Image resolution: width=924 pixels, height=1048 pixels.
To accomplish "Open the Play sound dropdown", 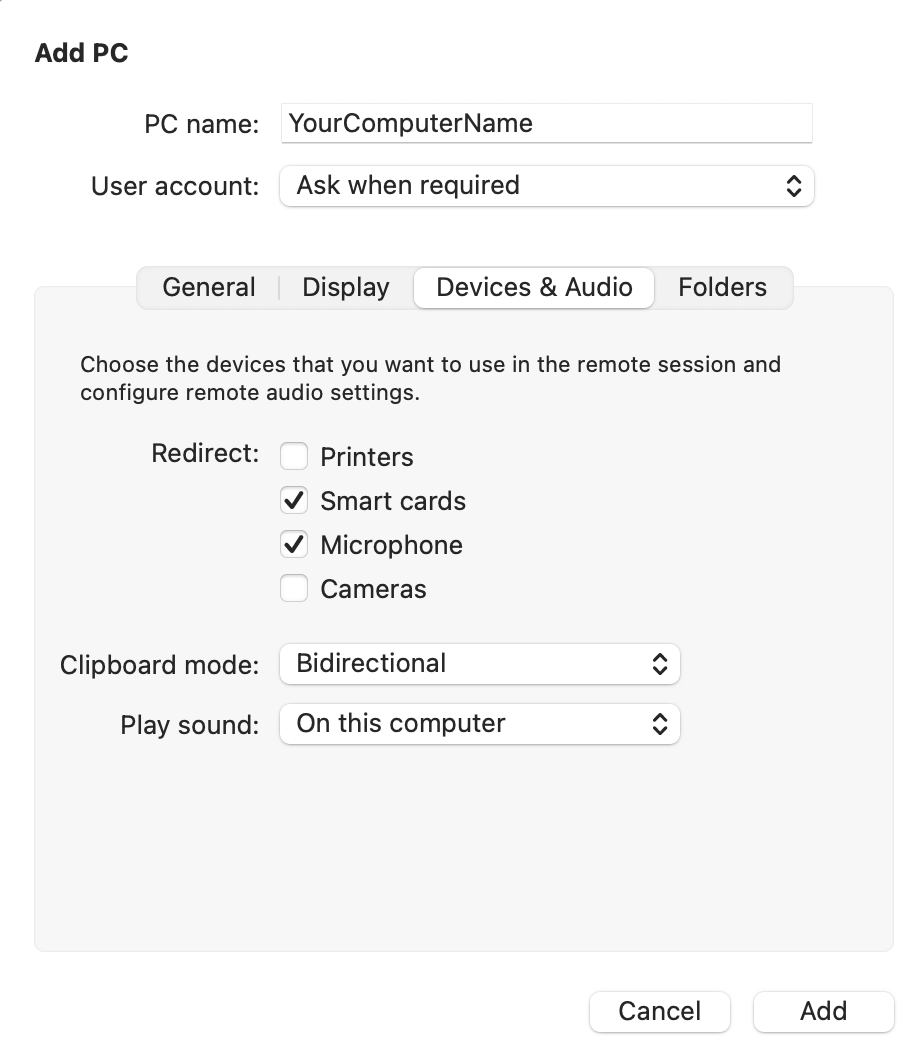I will 480,724.
